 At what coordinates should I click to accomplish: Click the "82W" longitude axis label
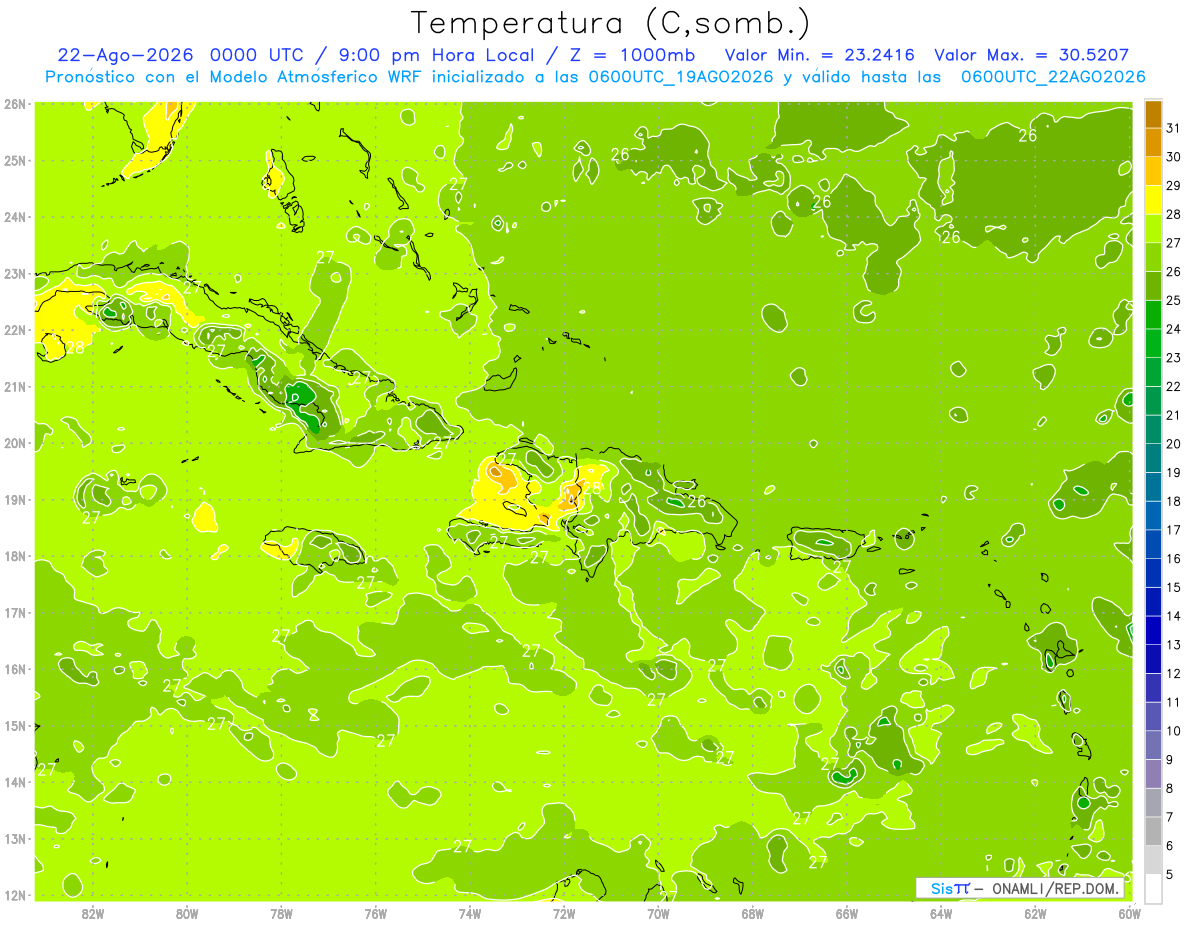[x=93, y=914]
